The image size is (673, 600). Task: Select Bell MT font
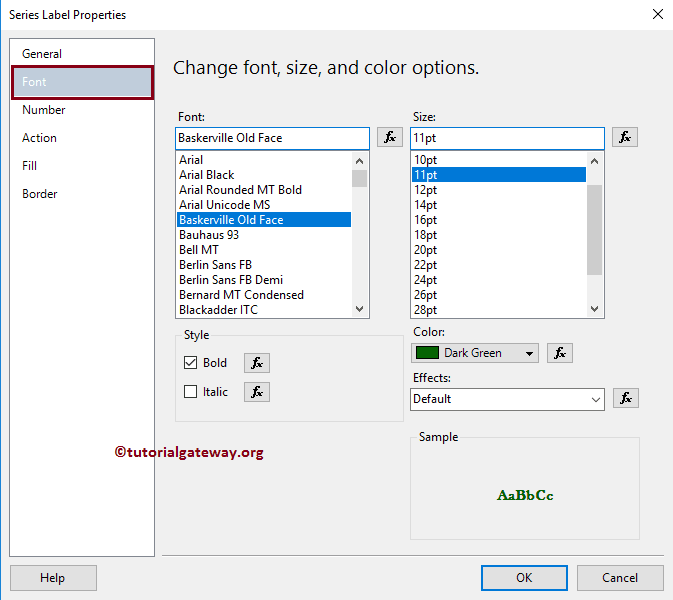click(x=264, y=250)
